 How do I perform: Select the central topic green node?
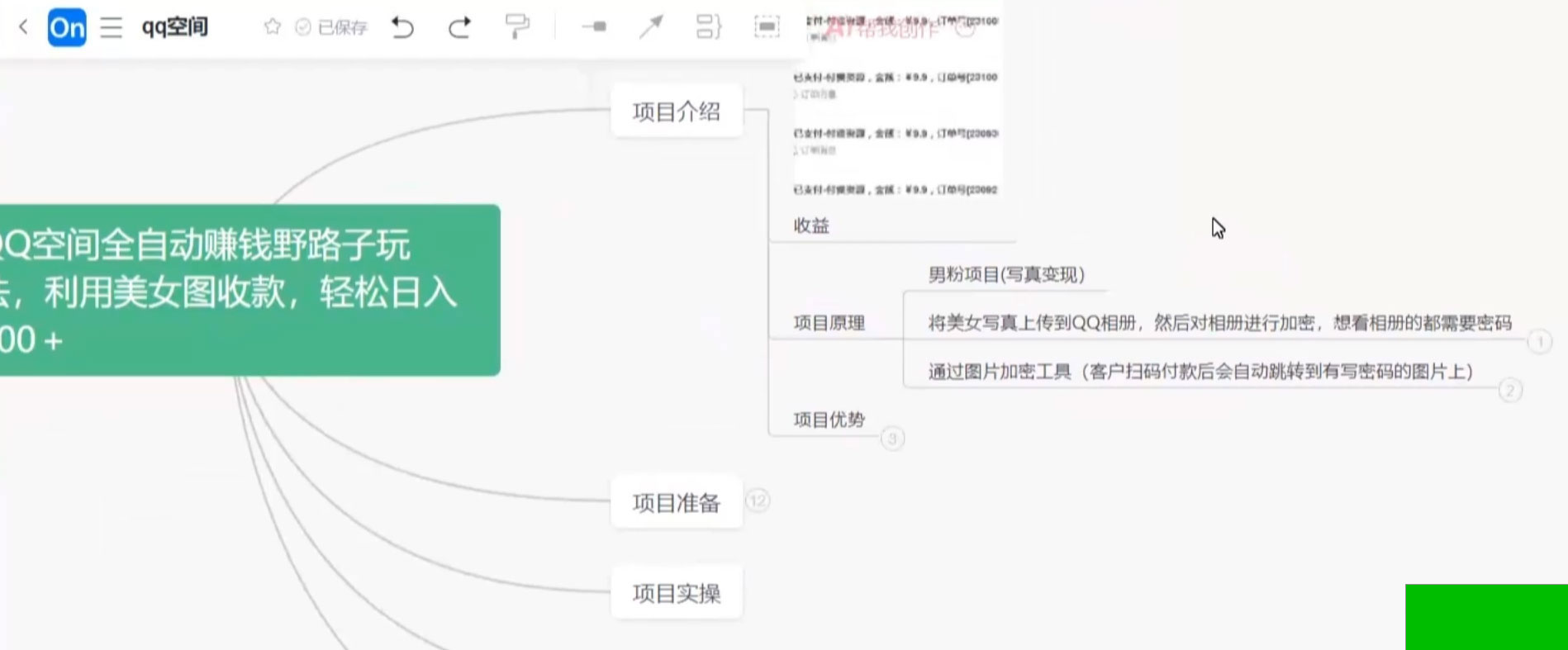point(249,290)
